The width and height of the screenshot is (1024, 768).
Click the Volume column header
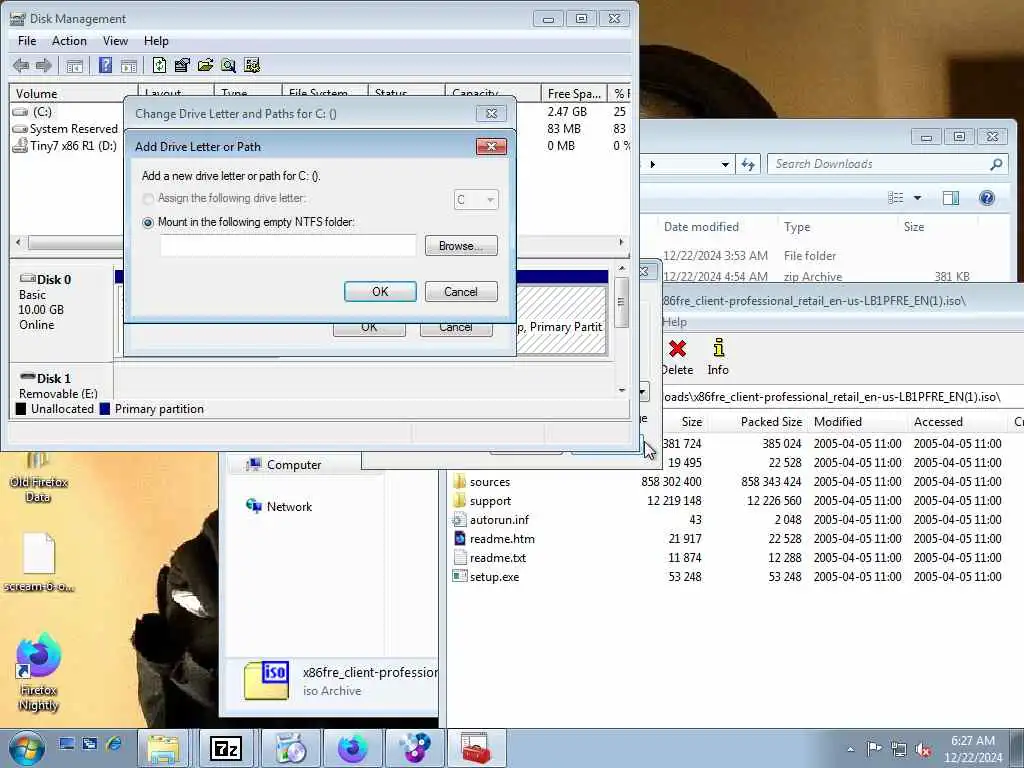click(73, 93)
